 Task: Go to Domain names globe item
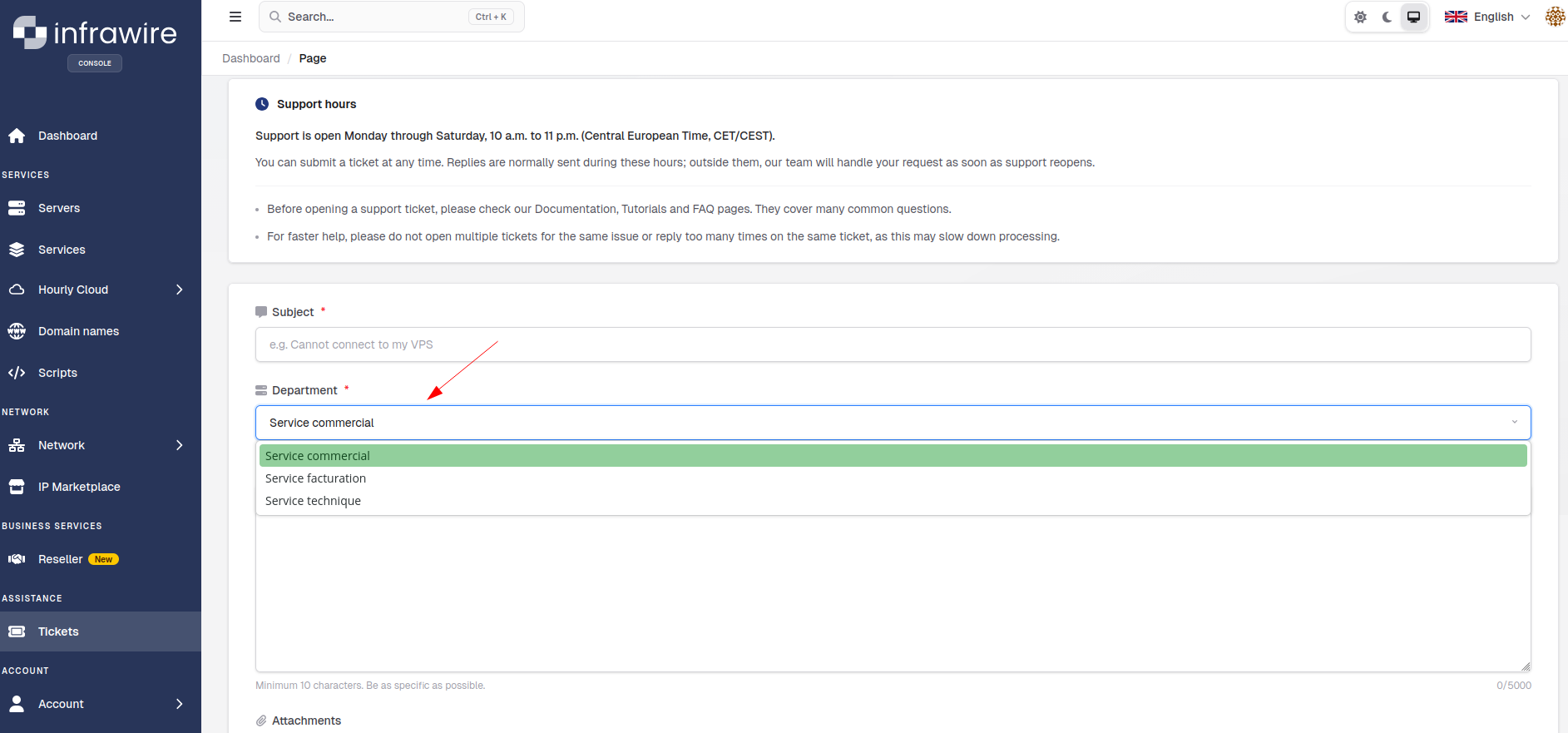[x=101, y=331]
